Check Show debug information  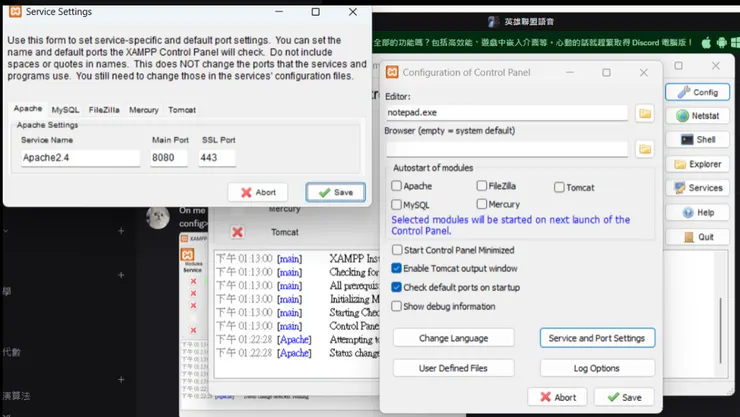point(396,306)
